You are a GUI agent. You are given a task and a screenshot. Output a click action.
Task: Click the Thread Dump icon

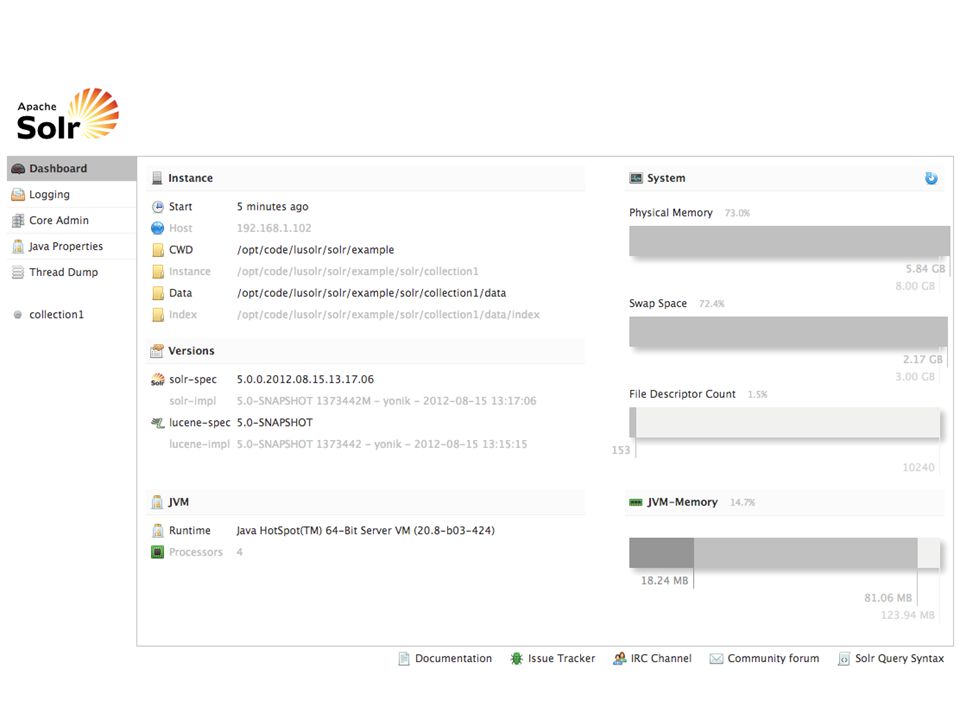18,272
